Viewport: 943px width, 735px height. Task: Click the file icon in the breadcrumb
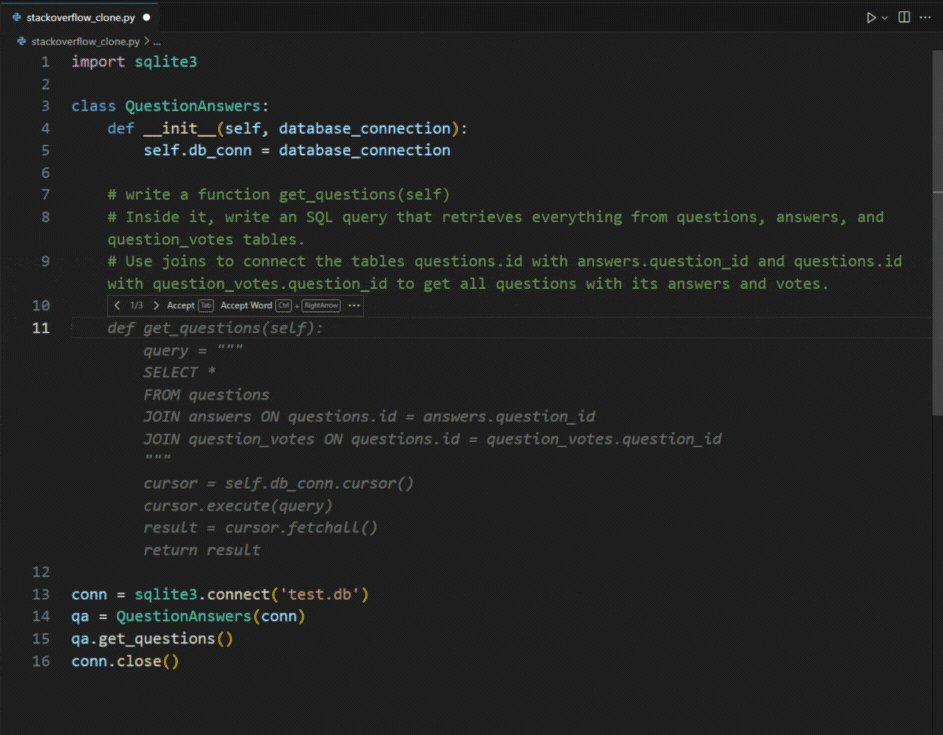(23, 42)
